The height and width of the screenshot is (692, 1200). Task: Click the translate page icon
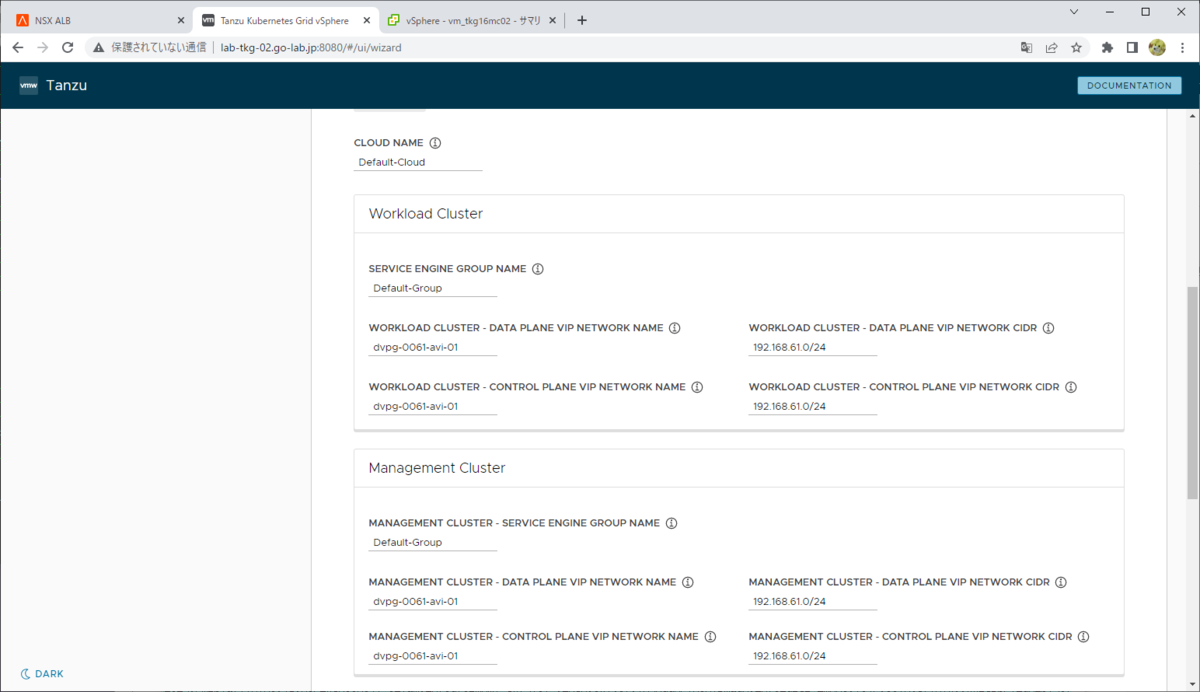[x=1026, y=47]
